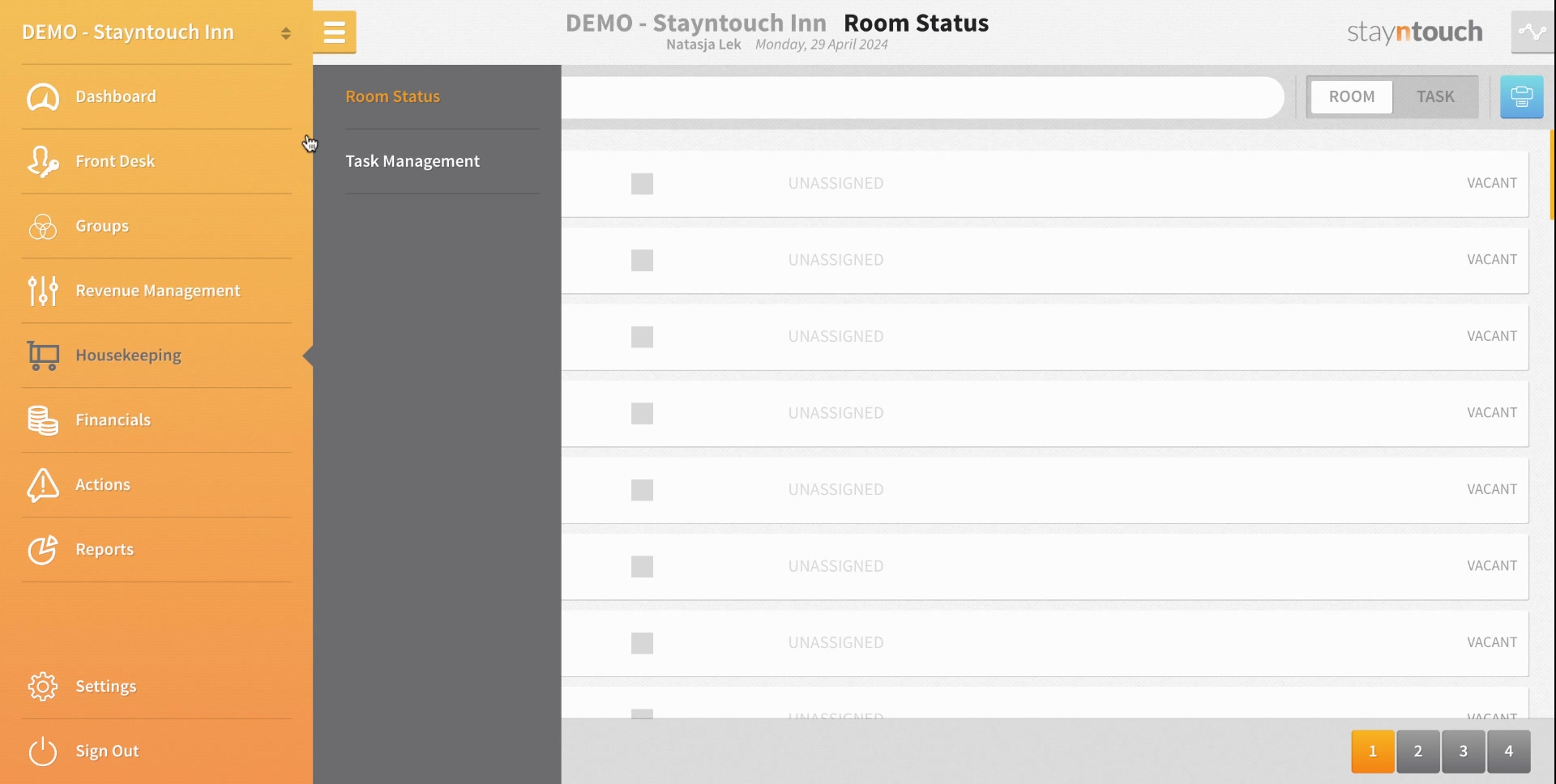Select Housekeeping in sidebar
The width and height of the screenshot is (1556, 784).
click(128, 356)
